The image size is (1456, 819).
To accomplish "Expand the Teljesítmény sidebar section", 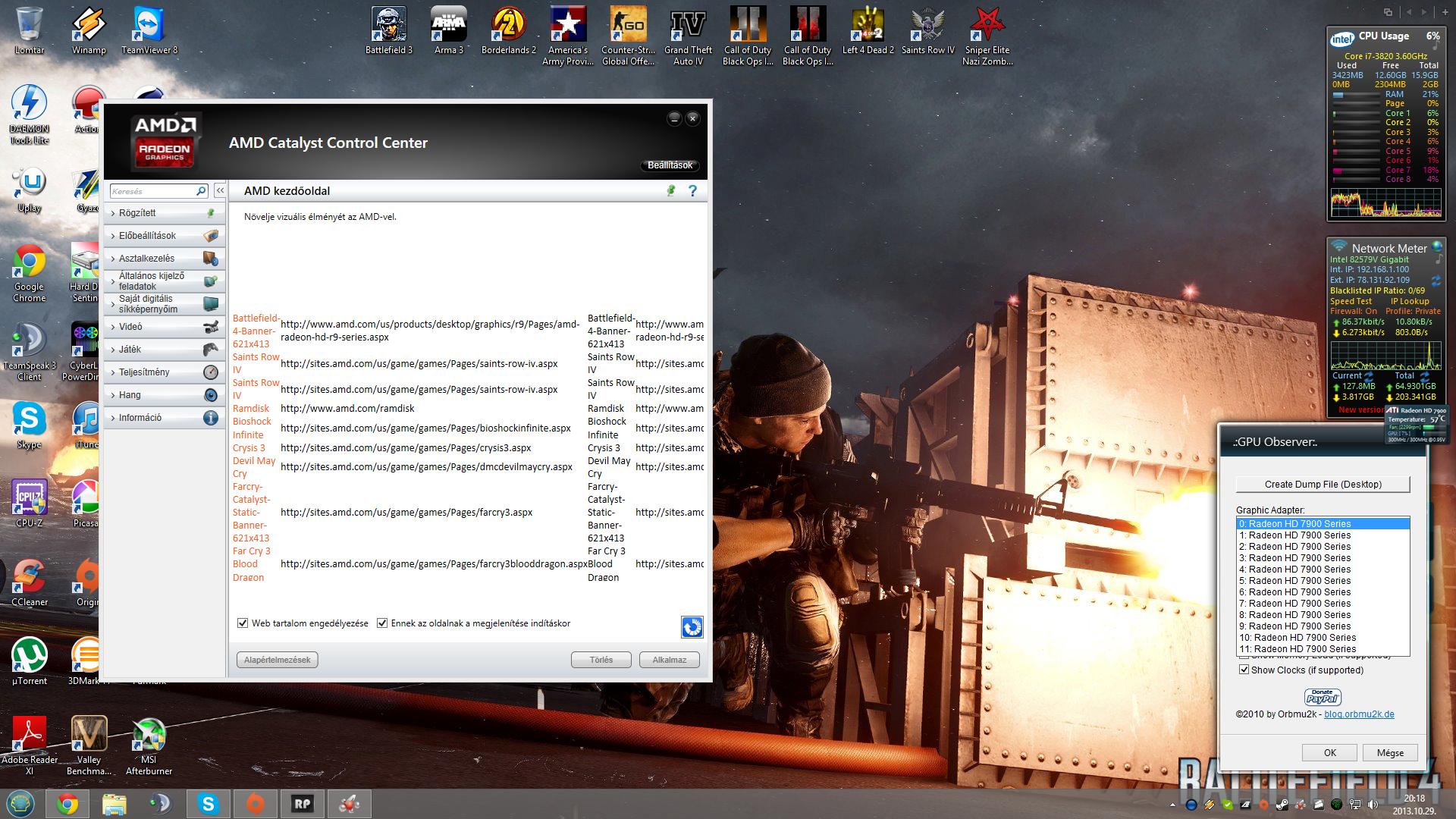I will click(165, 372).
